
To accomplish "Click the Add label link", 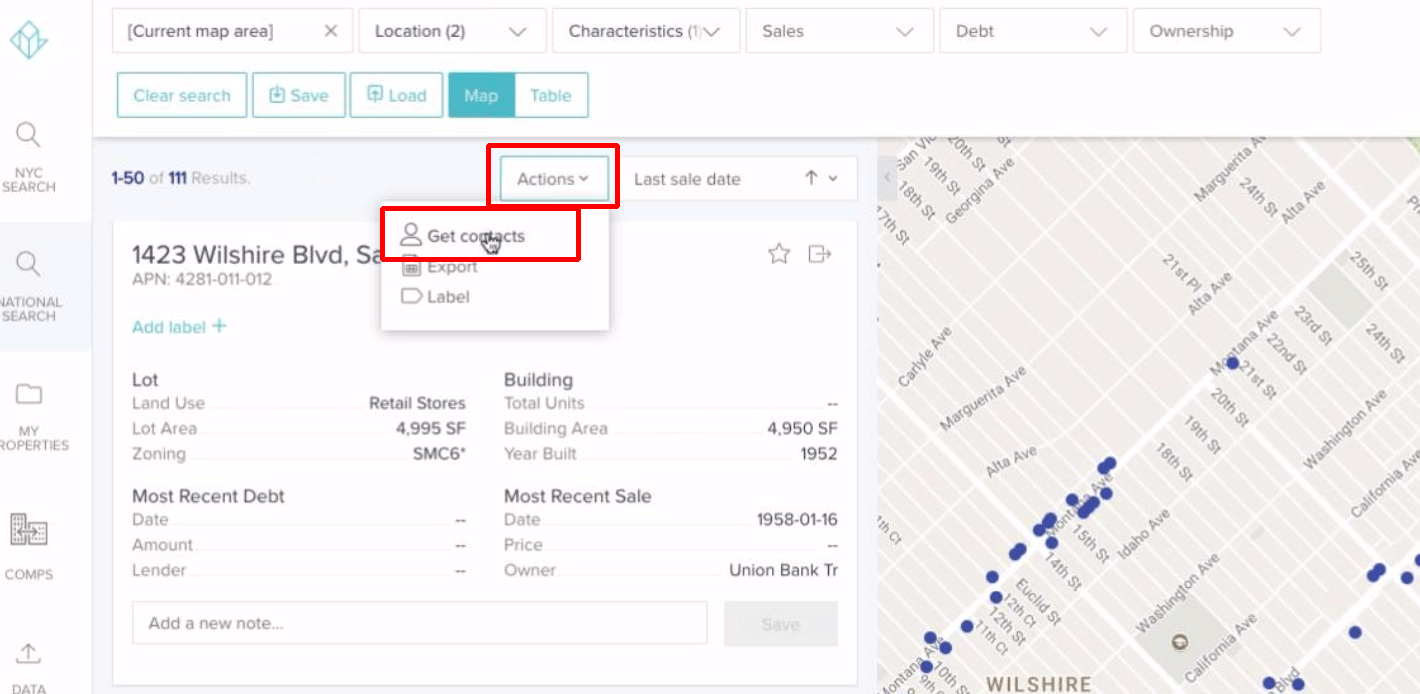I will coord(179,327).
